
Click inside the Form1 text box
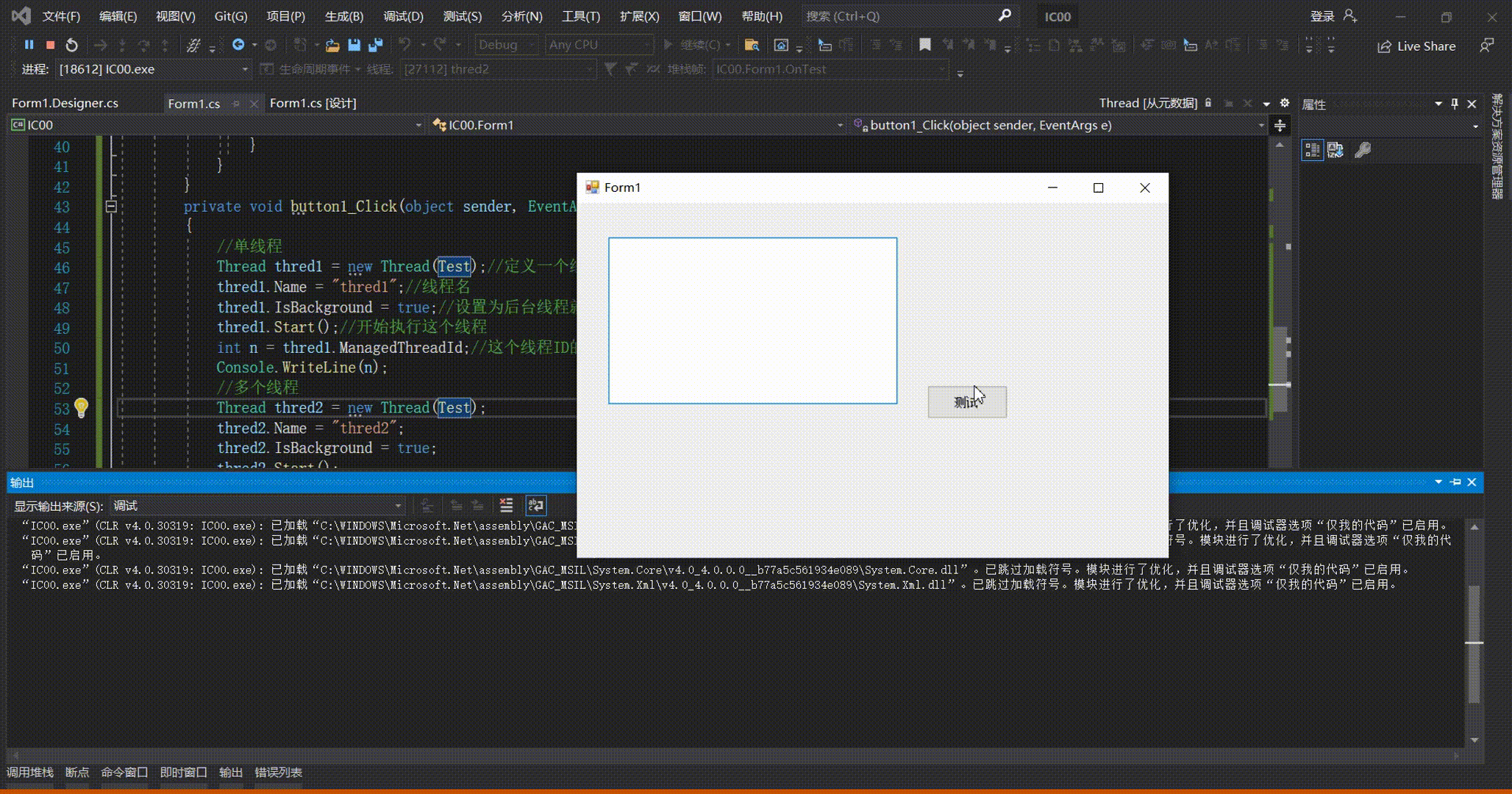coord(752,321)
